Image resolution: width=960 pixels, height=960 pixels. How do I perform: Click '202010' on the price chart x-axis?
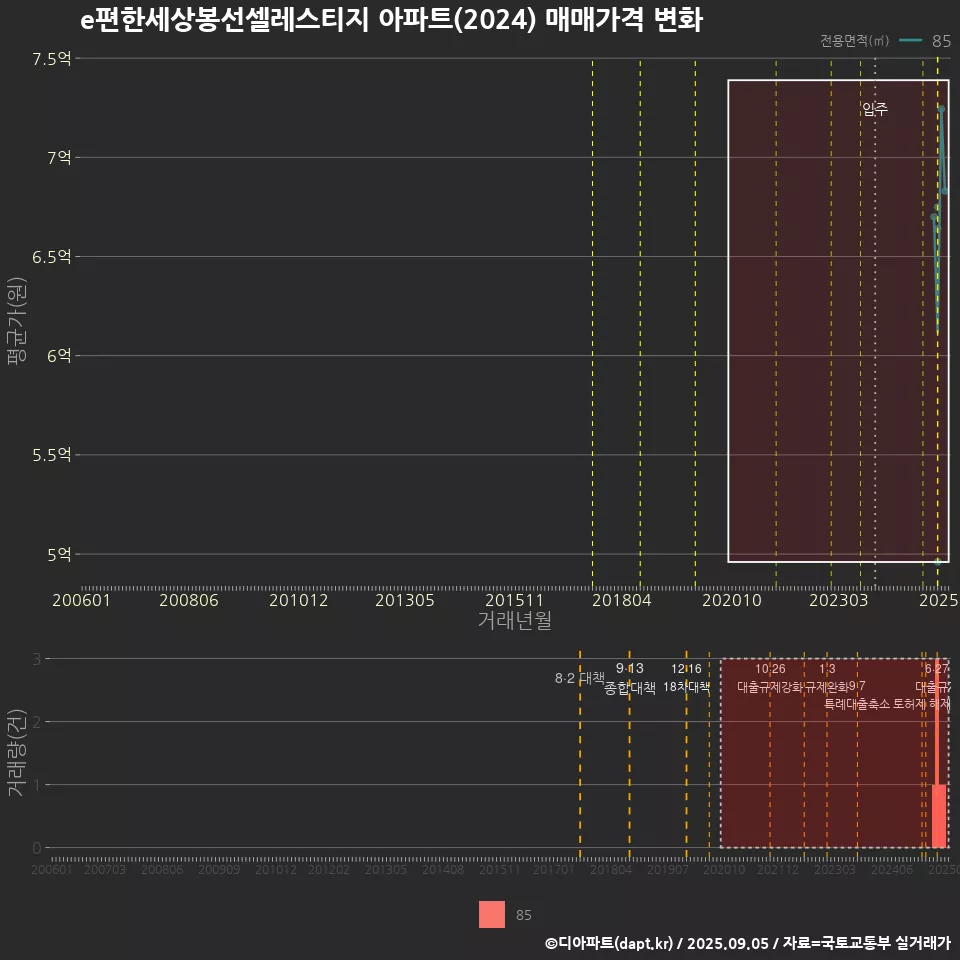point(732,600)
